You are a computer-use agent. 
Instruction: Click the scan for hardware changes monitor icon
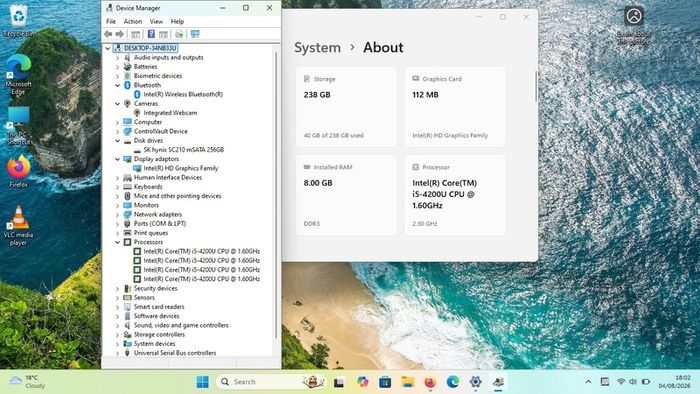pyautogui.click(x=195, y=34)
